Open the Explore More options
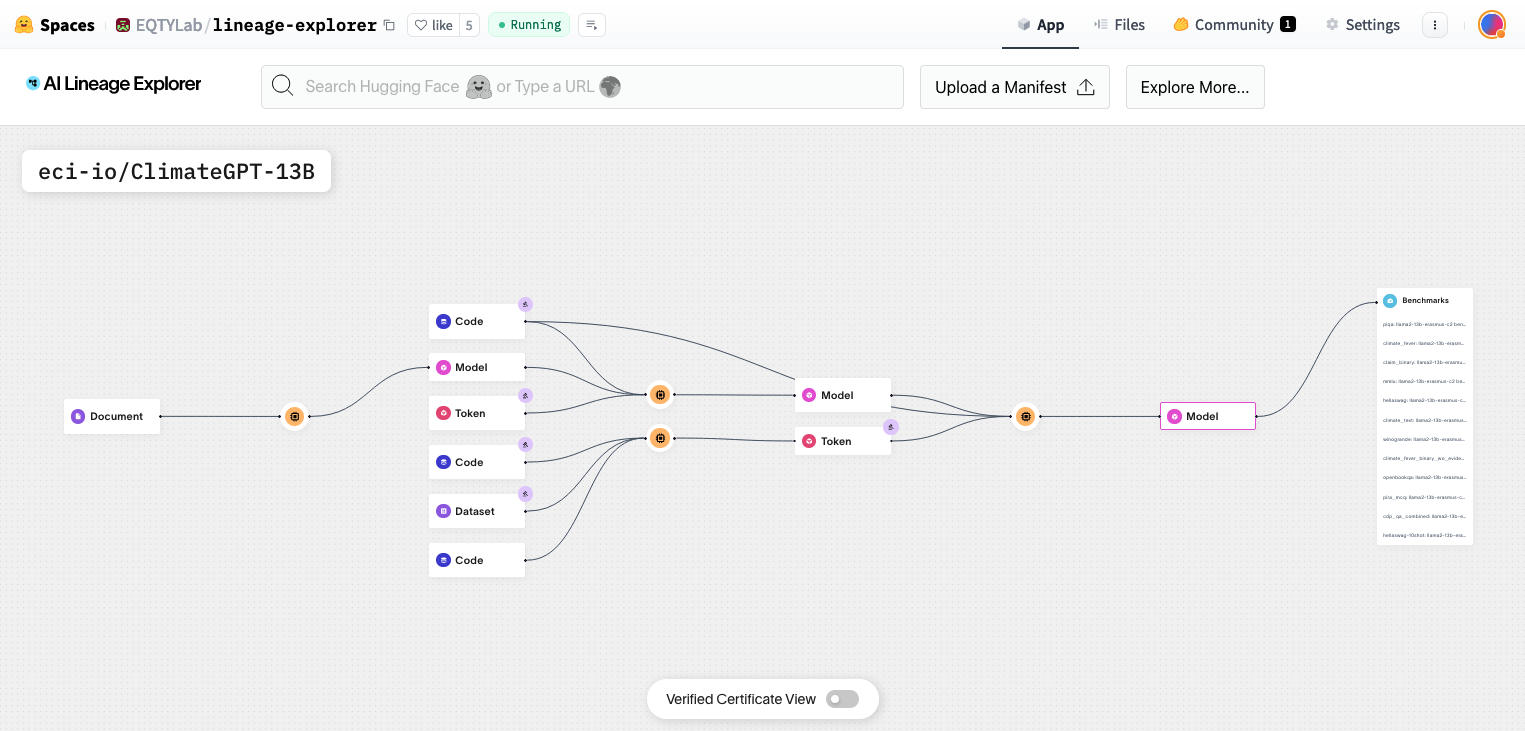 click(1195, 87)
